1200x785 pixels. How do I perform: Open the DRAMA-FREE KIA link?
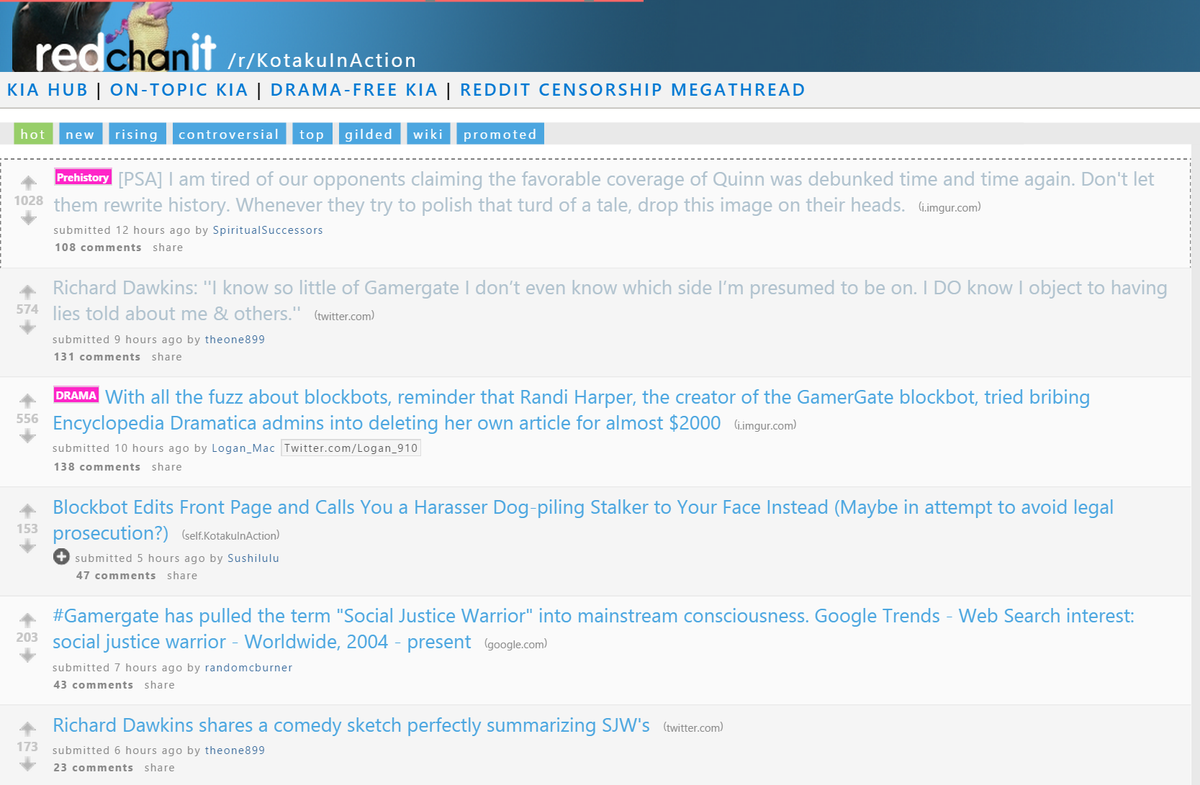click(x=354, y=90)
